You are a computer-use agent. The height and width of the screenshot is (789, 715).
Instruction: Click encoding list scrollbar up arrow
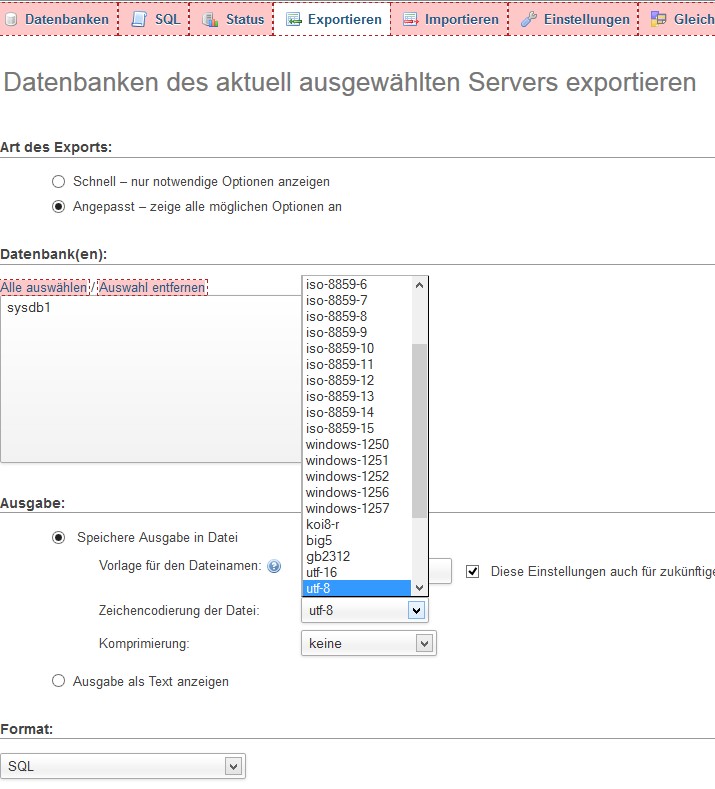[419, 285]
